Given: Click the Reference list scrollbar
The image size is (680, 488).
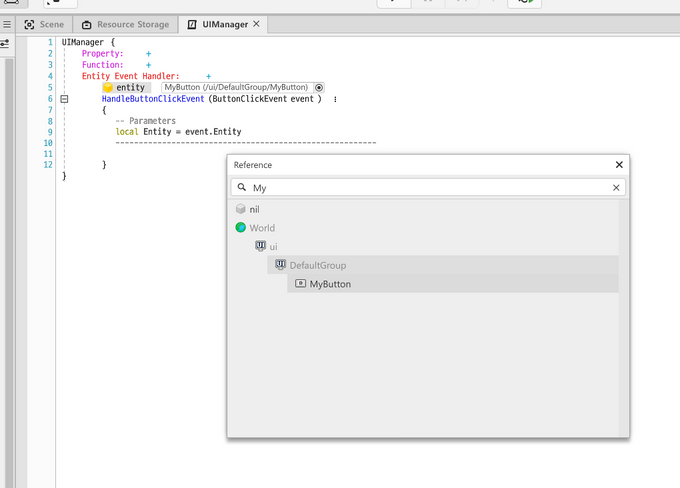Looking at the screenshot, I should coord(624,318).
